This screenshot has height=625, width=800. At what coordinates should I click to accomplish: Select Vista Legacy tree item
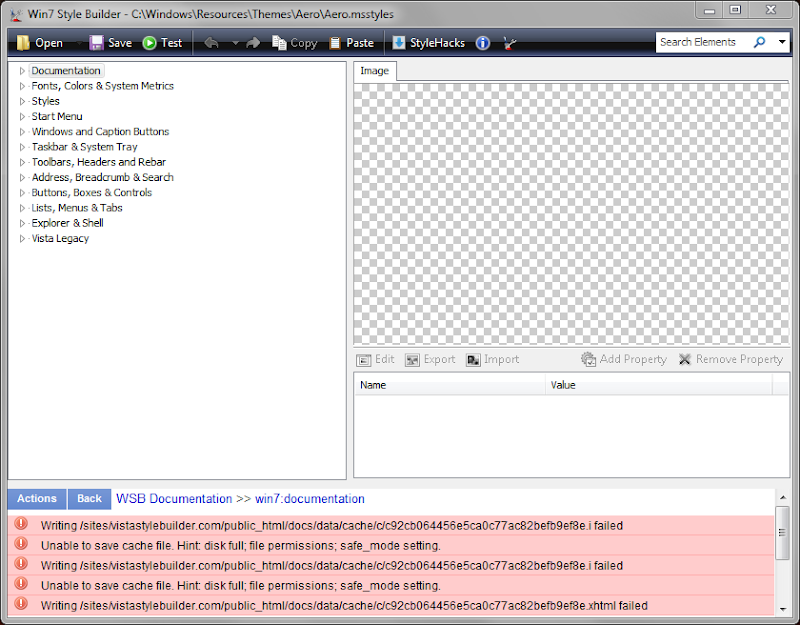pos(60,238)
